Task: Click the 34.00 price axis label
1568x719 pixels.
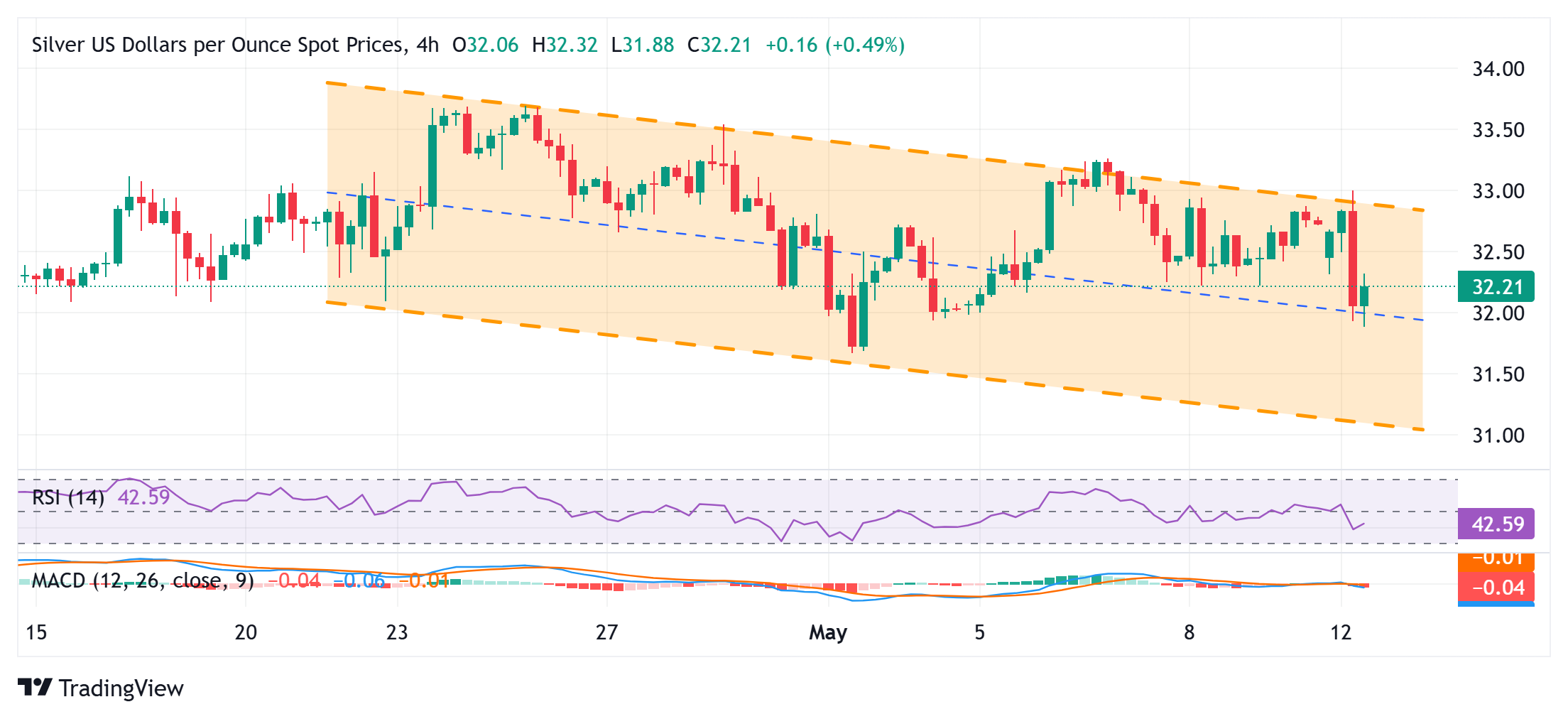Action: tap(1498, 70)
